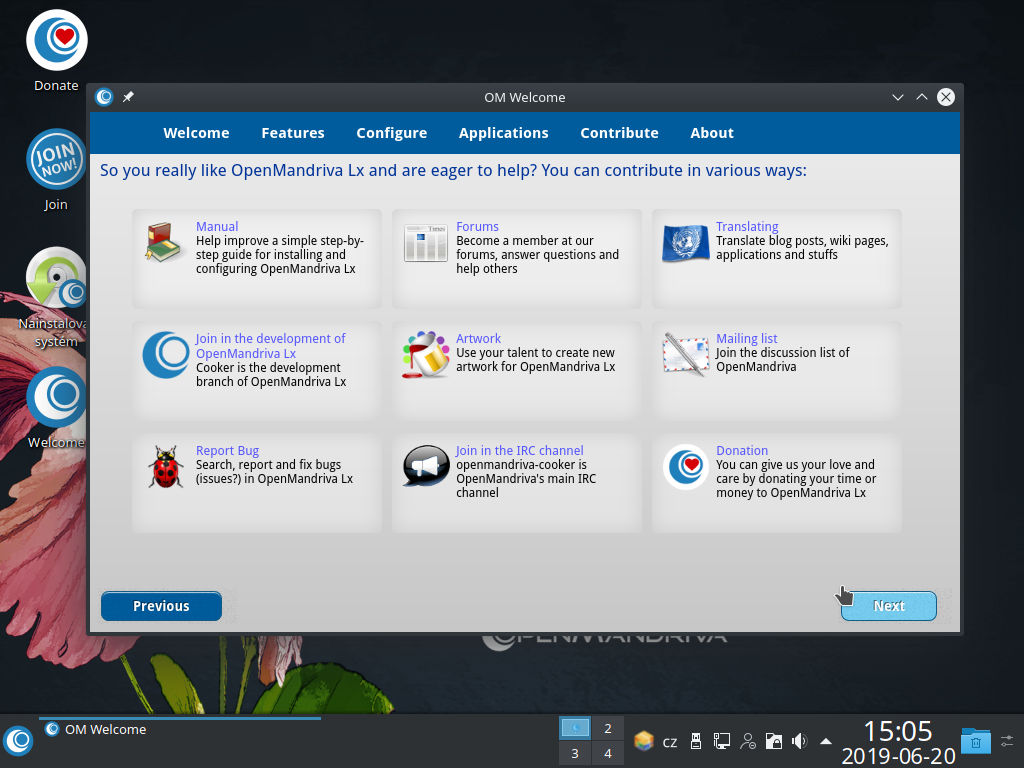Viewport: 1024px width, 768px height.
Task: Click the Artwork paint palette icon
Action: [x=424, y=354]
